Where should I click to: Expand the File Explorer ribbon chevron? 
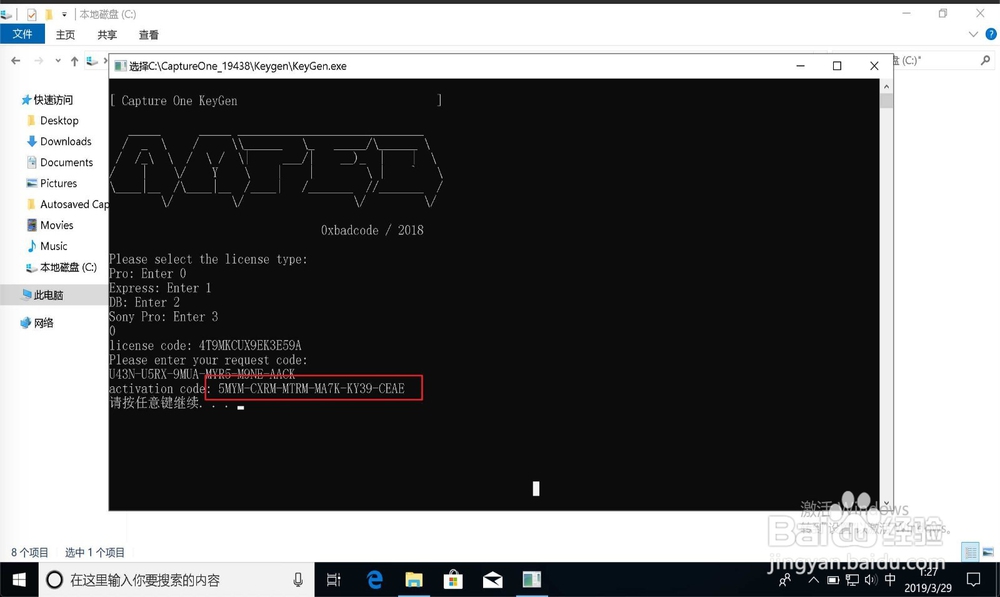pyautogui.click(x=973, y=34)
